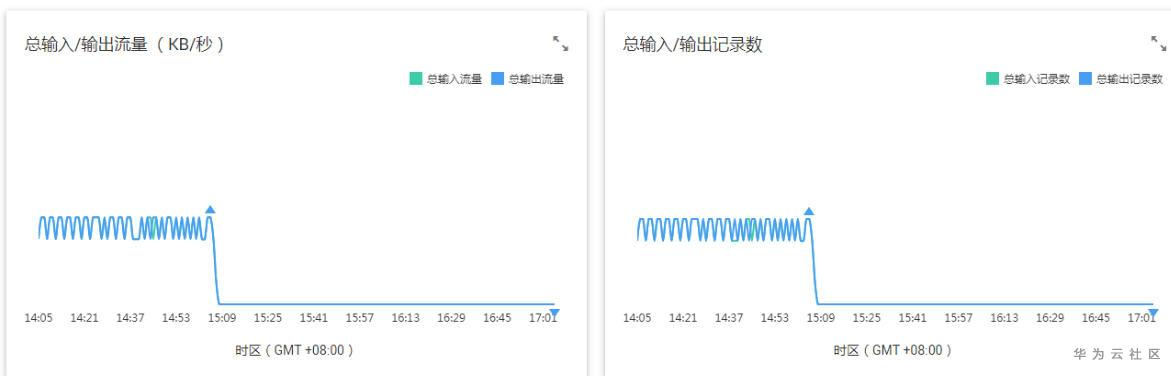The height and width of the screenshot is (376, 1171).
Task: Click the max-value triangle marker in traffic chart
Action: coord(210,210)
